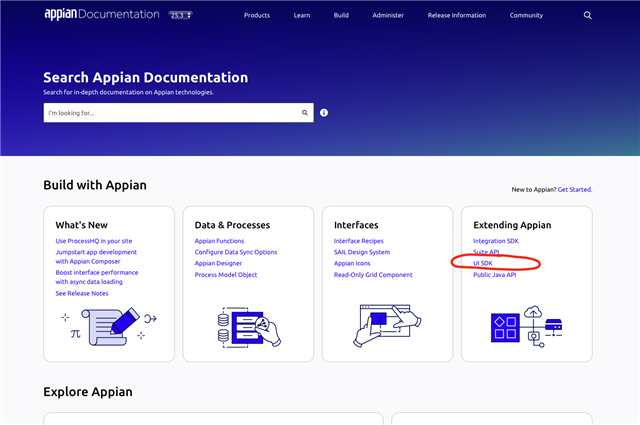Viewport: 640px width, 425px height.
Task: View the See Release Notes link
Action: point(88,294)
